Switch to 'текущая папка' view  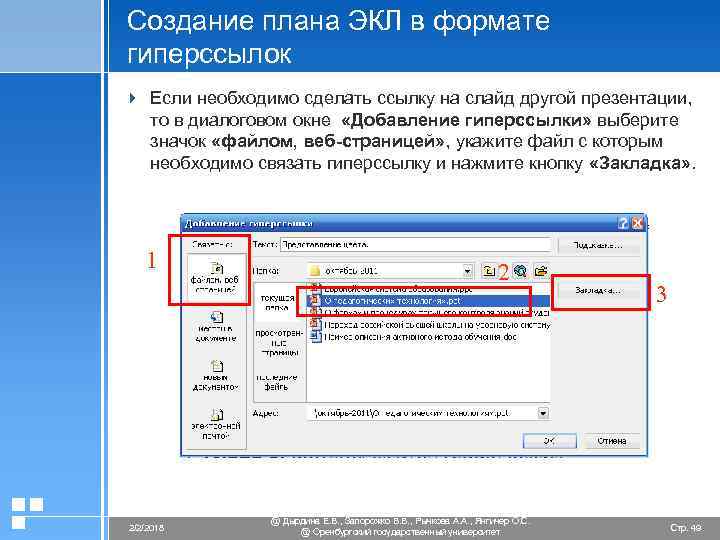click(277, 302)
